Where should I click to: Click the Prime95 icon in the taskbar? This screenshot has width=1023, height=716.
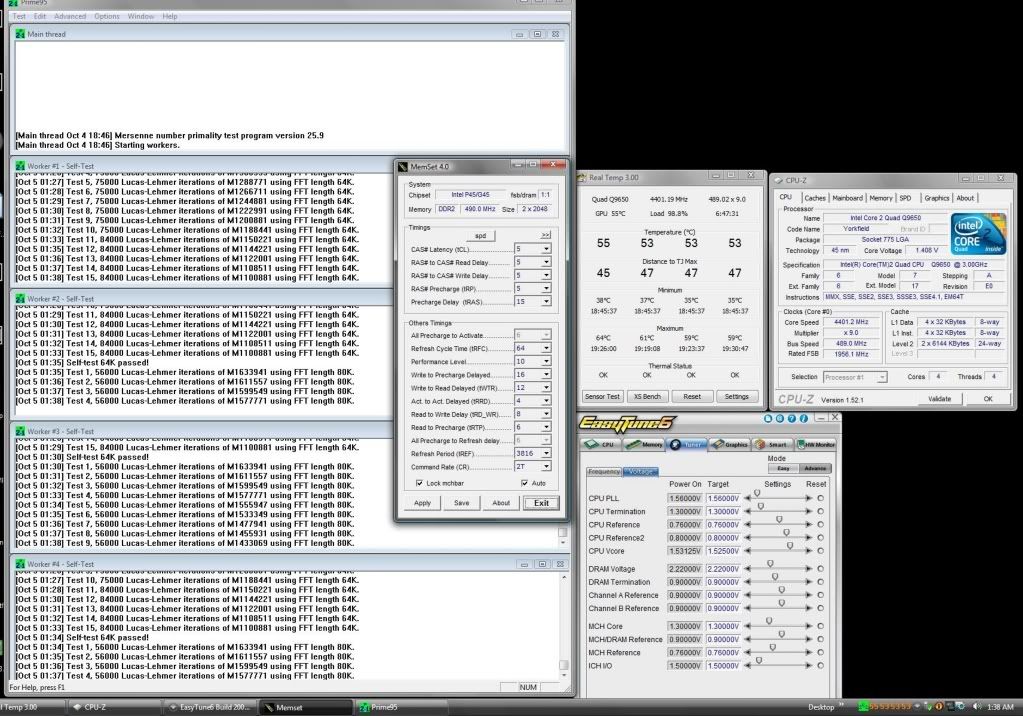coord(364,707)
